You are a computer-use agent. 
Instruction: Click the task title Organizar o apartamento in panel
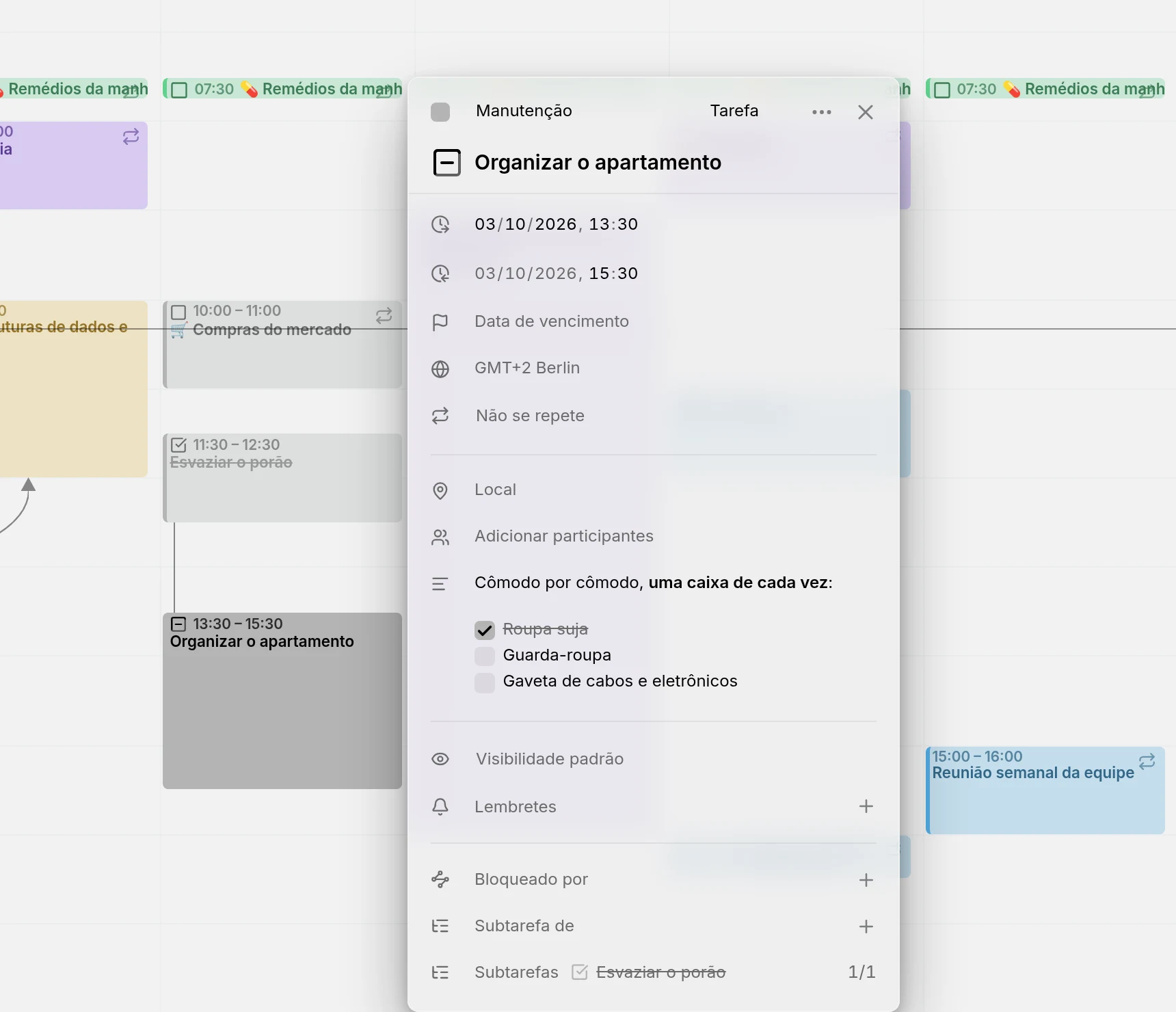point(598,163)
